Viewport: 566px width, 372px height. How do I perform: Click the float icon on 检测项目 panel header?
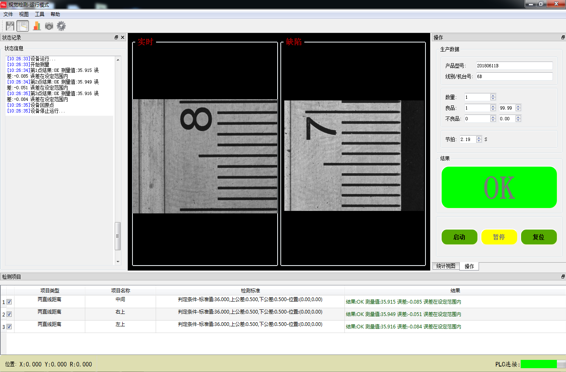[562, 276]
